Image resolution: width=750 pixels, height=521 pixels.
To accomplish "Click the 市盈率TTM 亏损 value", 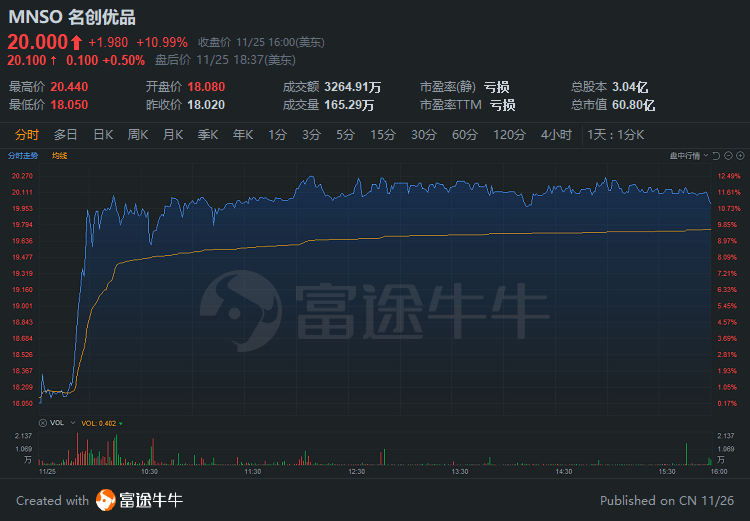I will [502, 105].
